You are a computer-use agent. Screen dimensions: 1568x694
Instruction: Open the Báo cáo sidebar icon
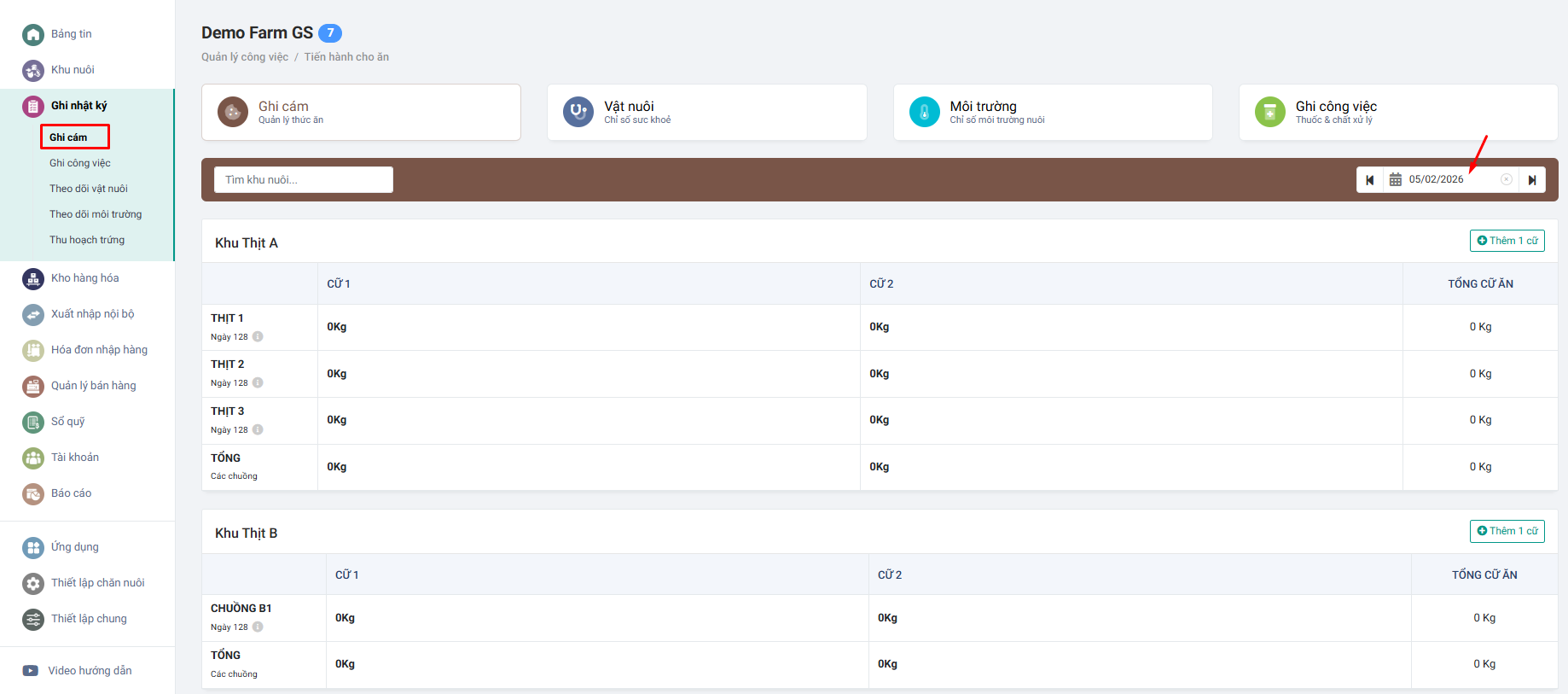click(x=33, y=493)
